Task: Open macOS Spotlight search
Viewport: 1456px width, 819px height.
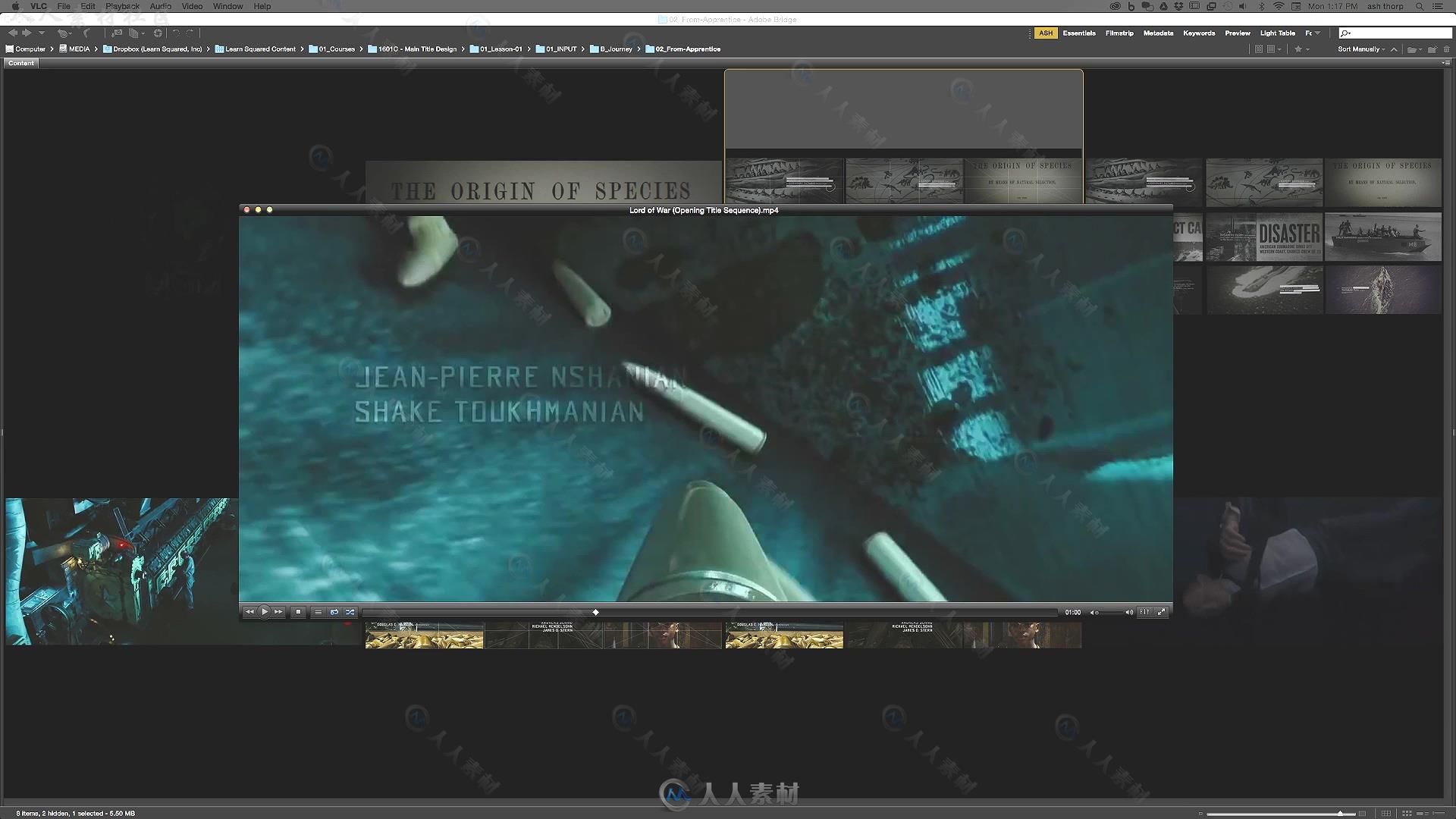Action: (x=1420, y=6)
